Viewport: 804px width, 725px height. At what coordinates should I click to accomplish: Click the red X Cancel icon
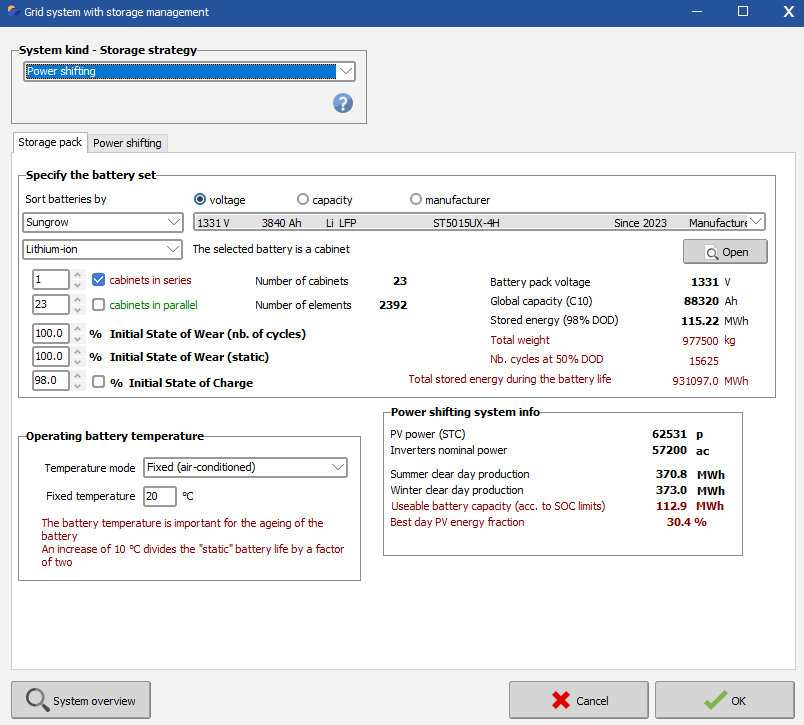[x=562, y=701]
